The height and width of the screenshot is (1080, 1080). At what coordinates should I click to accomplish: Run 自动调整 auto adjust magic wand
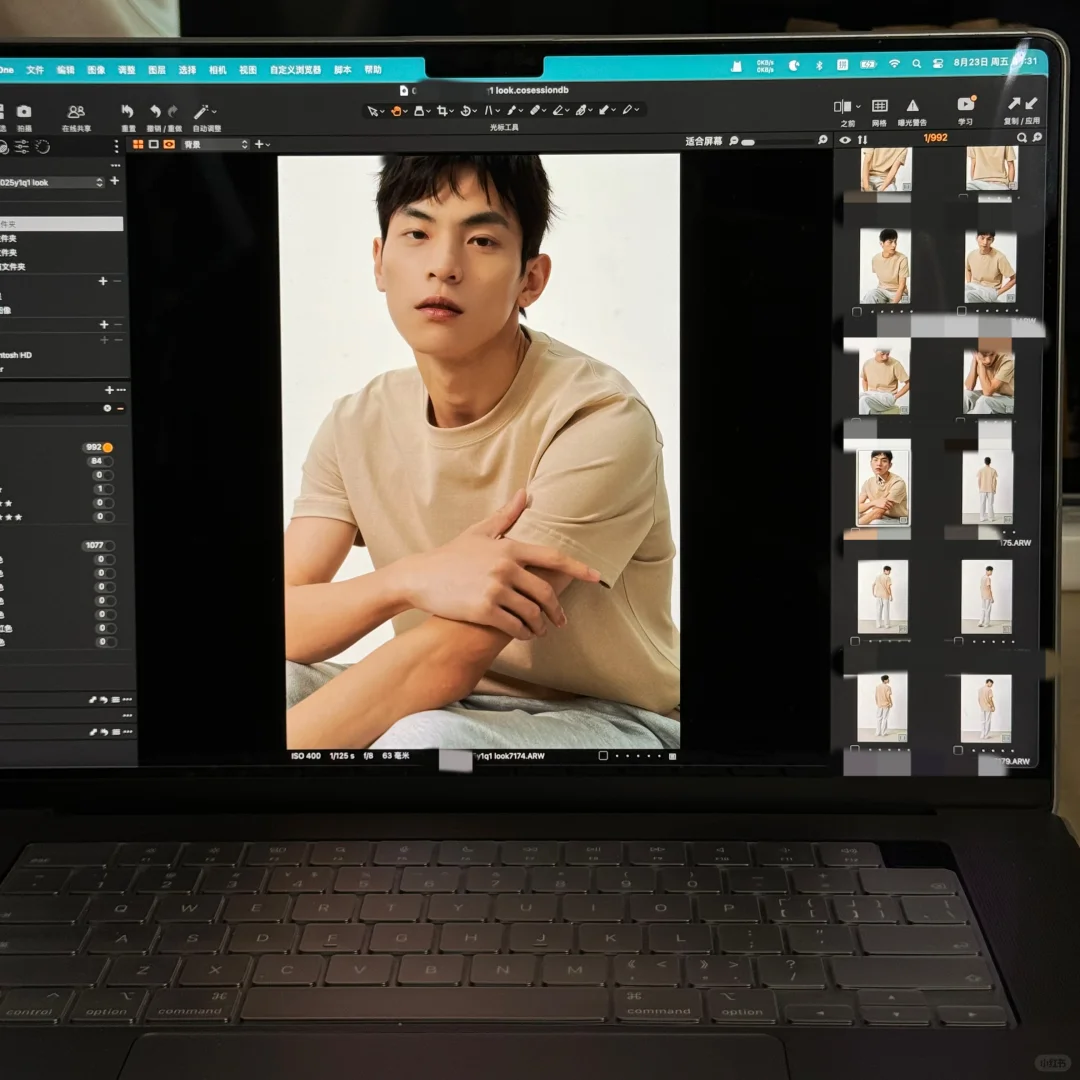200,112
